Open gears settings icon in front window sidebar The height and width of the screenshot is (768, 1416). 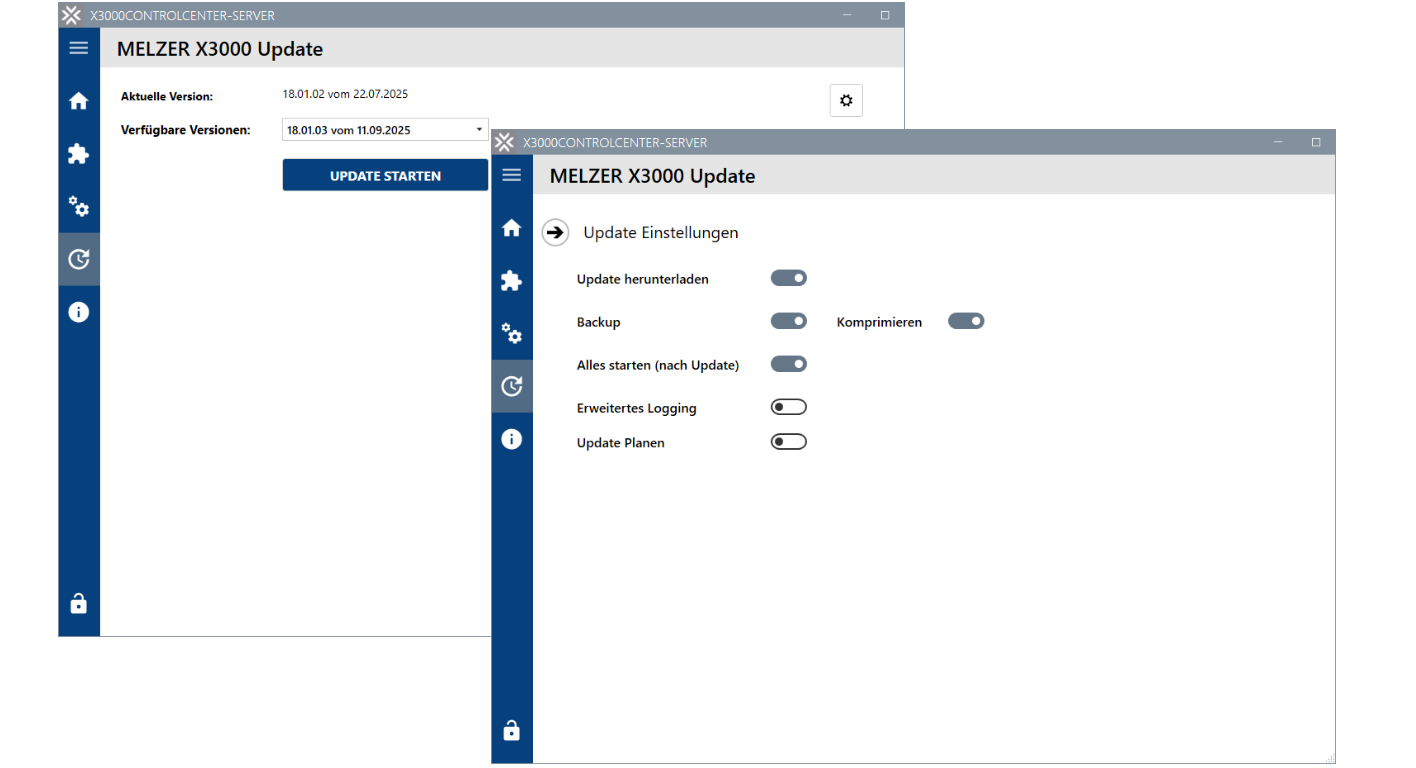(x=511, y=333)
